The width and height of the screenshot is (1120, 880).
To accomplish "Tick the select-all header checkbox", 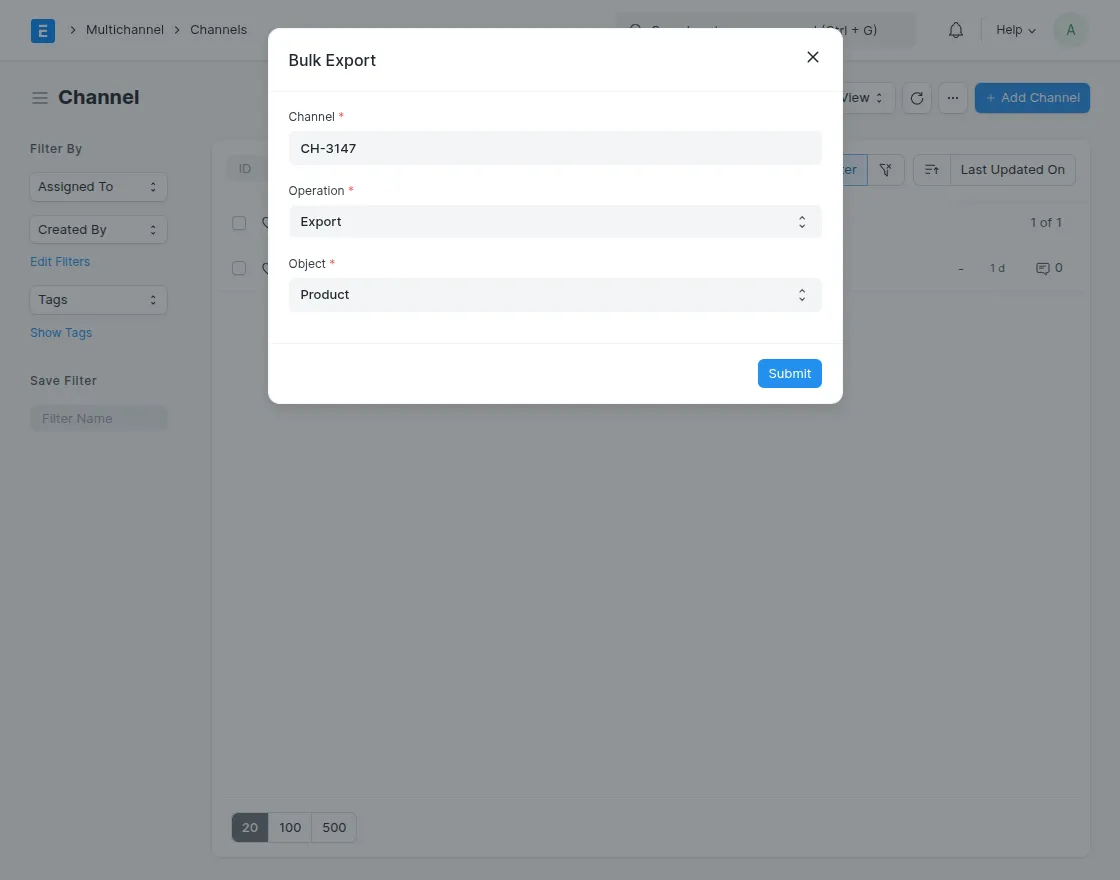I will [239, 223].
